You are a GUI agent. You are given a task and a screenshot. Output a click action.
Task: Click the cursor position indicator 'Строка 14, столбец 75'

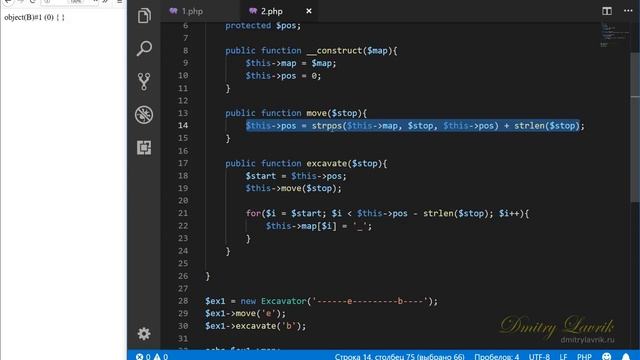tap(399, 356)
